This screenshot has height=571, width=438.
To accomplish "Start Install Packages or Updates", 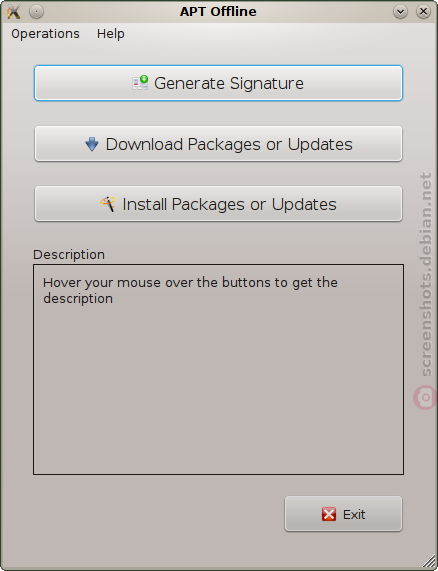I will click(x=218, y=204).
